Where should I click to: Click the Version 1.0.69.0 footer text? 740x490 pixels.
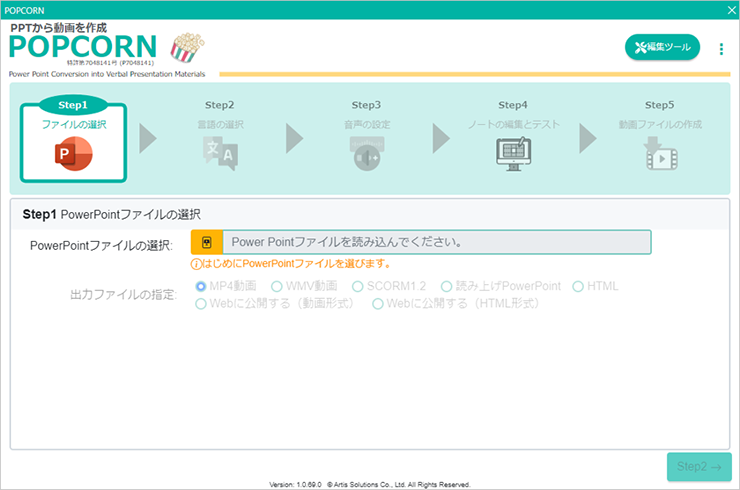tap(295, 484)
